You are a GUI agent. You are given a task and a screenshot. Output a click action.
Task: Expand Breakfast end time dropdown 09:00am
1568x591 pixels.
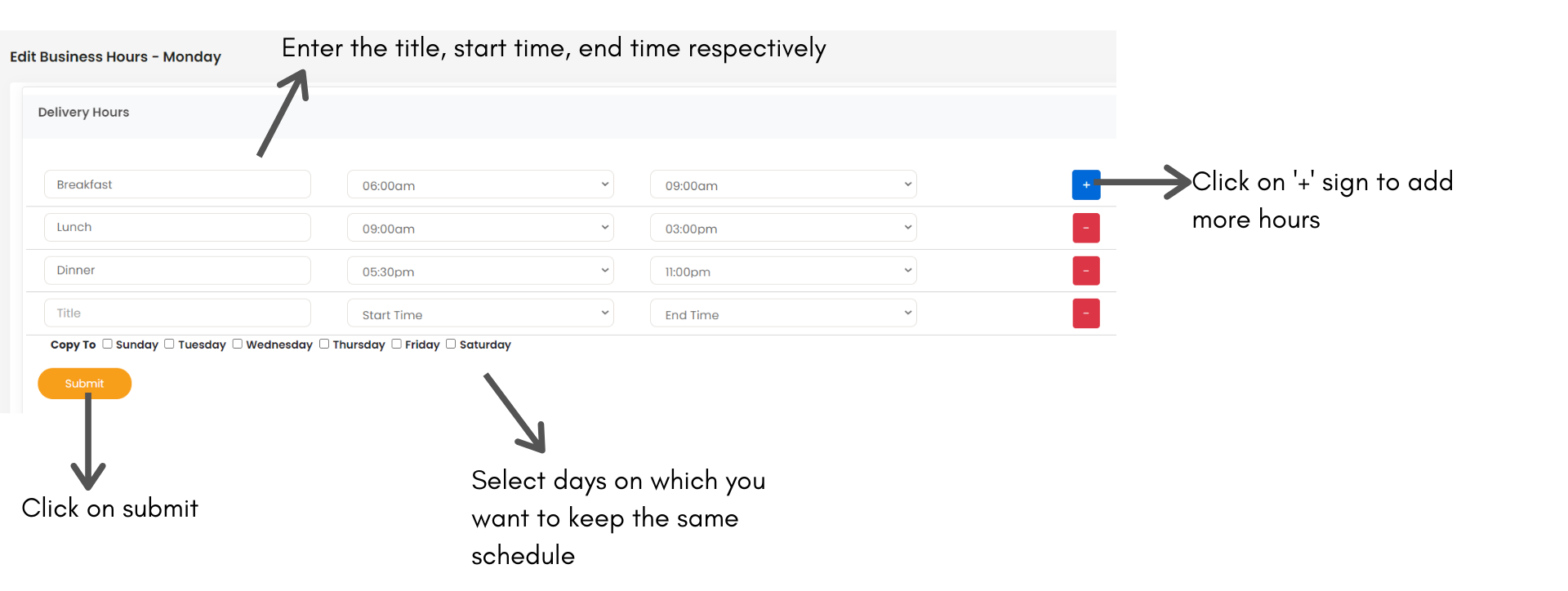pos(783,185)
